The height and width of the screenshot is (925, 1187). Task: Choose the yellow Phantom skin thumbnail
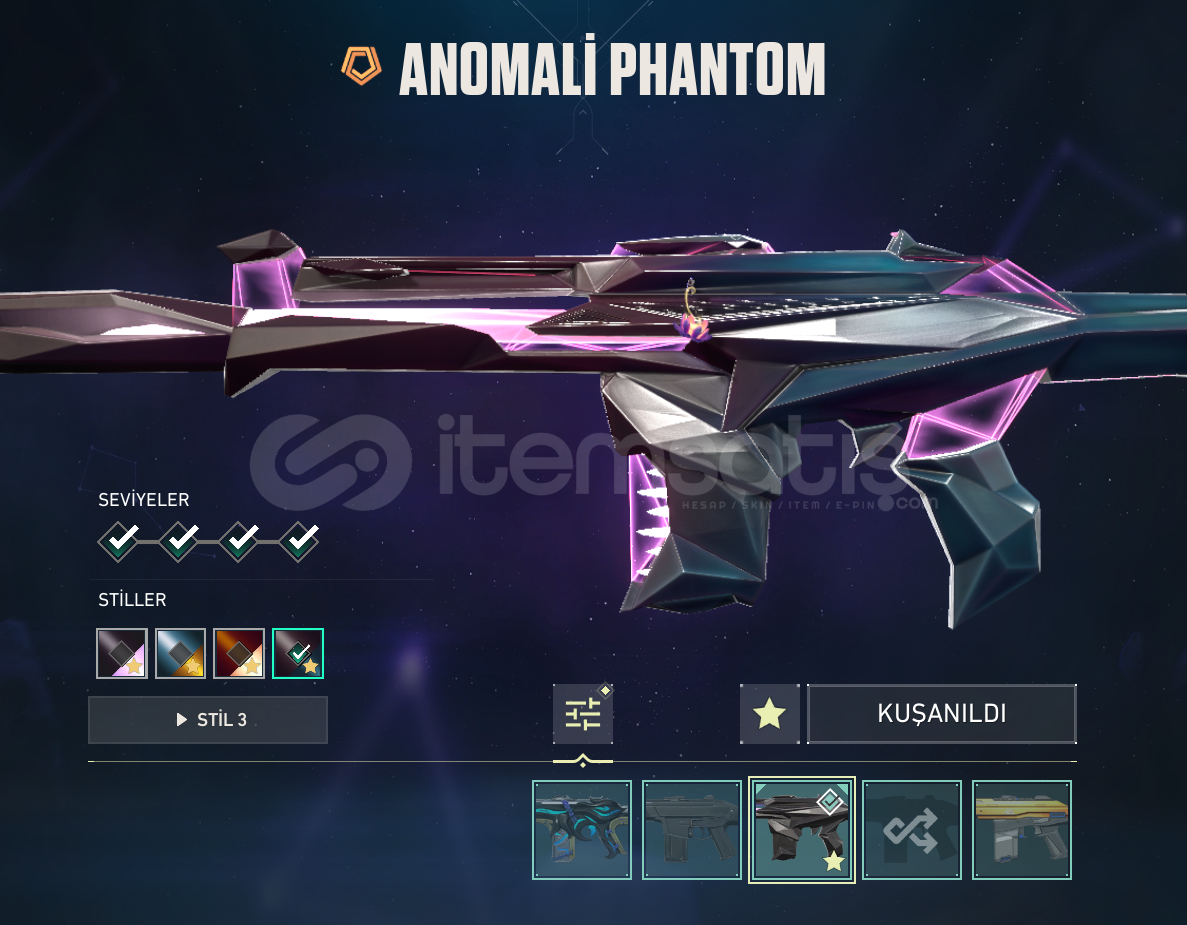1022,830
